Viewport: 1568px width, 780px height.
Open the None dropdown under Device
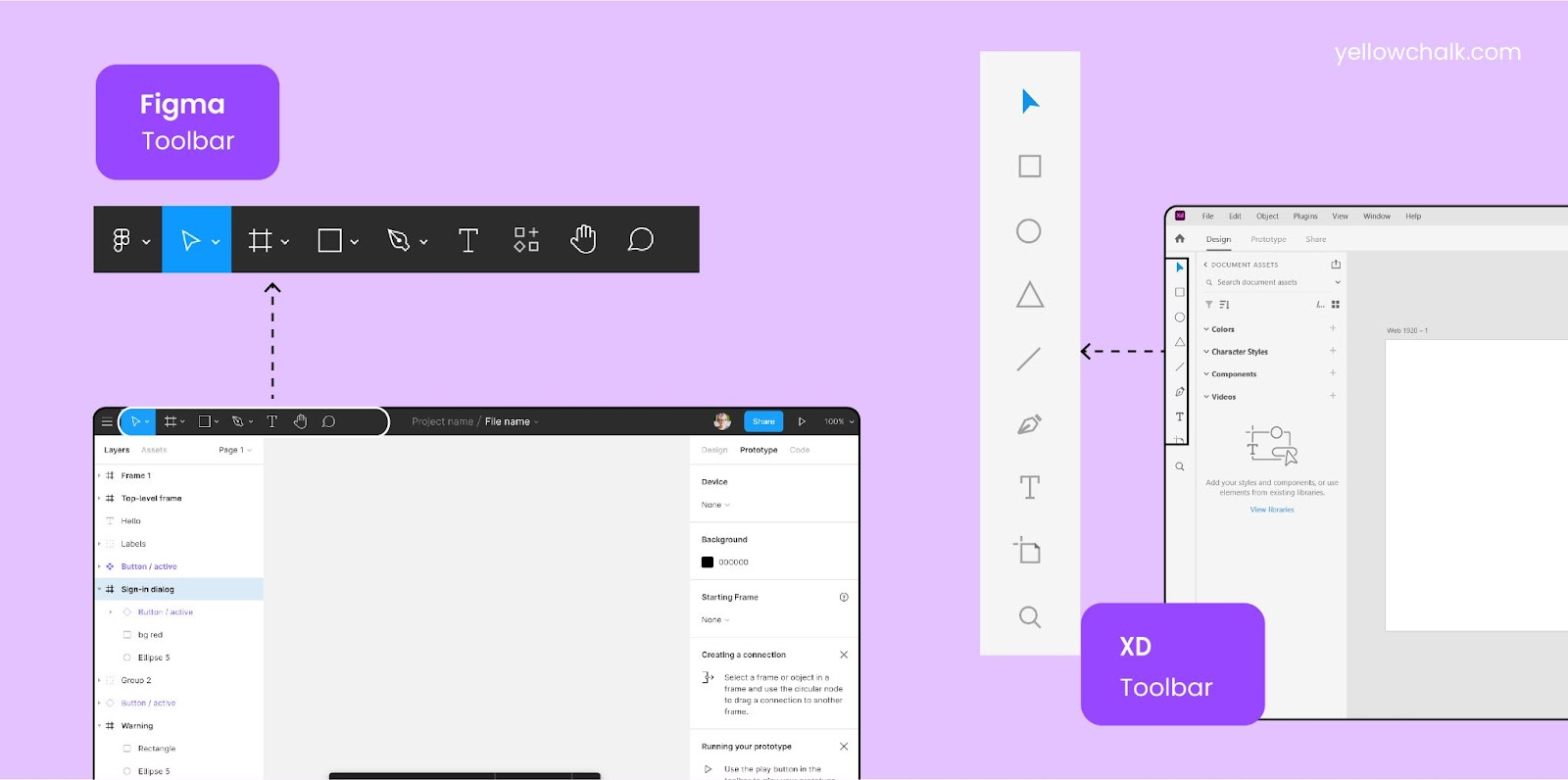coord(715,505)
